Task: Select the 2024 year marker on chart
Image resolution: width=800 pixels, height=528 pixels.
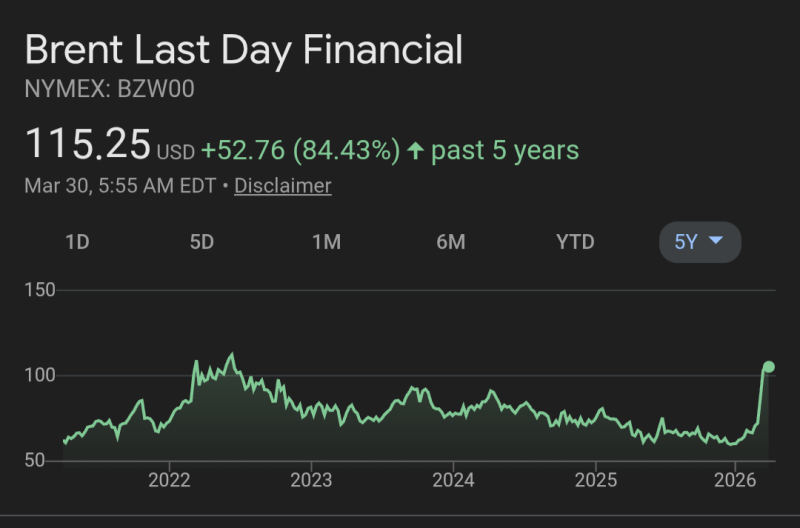Action: point(453,479)
